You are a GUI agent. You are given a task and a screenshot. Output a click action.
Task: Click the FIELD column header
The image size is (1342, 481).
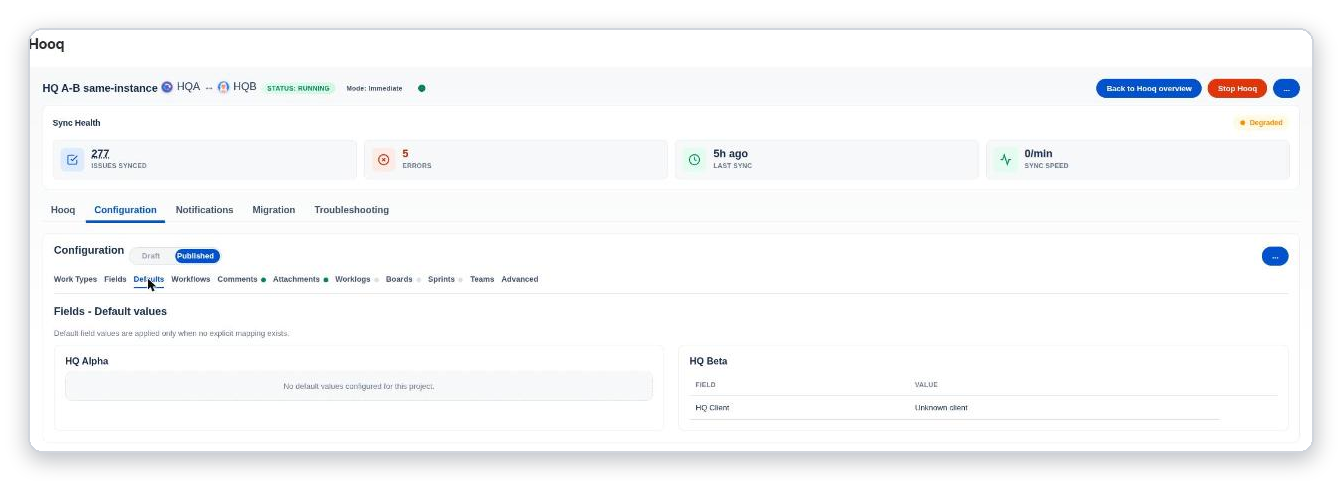click(705, 385)
